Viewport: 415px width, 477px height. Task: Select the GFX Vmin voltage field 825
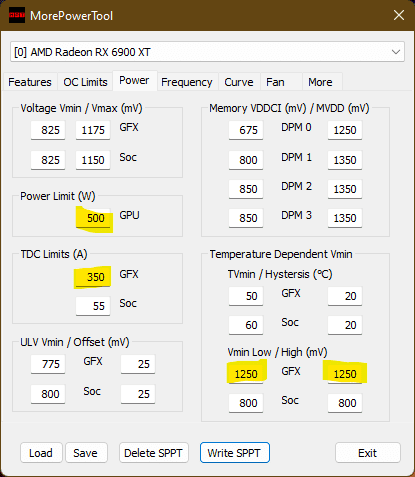[x=48, y=130]
